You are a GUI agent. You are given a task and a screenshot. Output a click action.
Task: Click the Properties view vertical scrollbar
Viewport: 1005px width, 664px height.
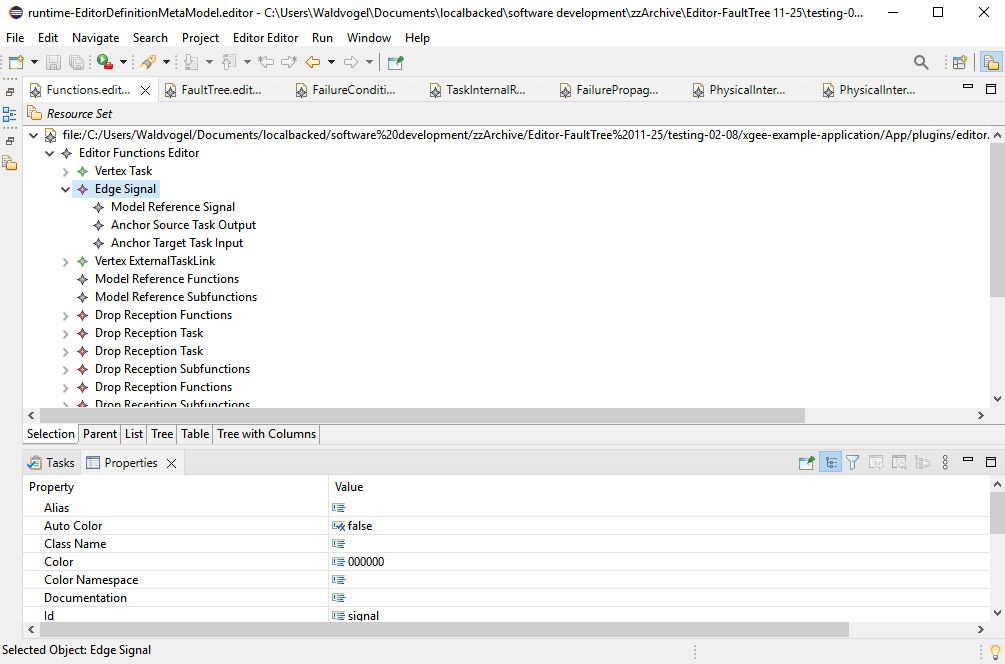point(997,513)
